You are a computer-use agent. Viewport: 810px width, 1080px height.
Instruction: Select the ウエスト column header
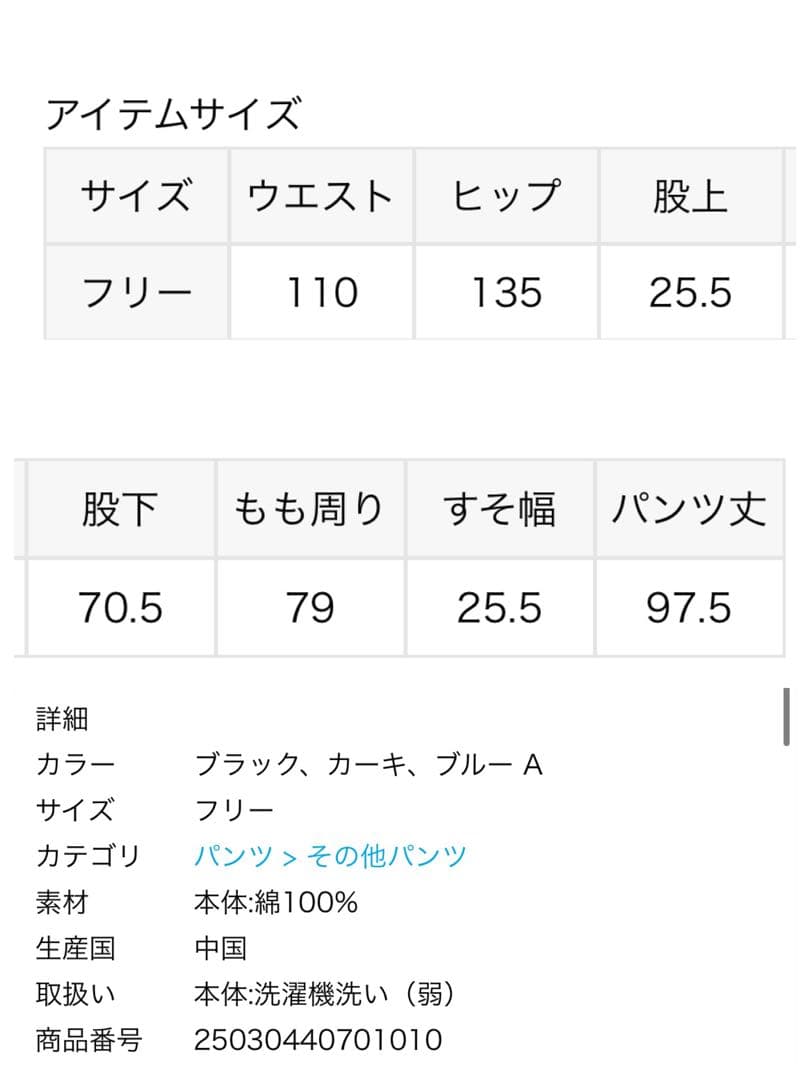click(320, 196)
